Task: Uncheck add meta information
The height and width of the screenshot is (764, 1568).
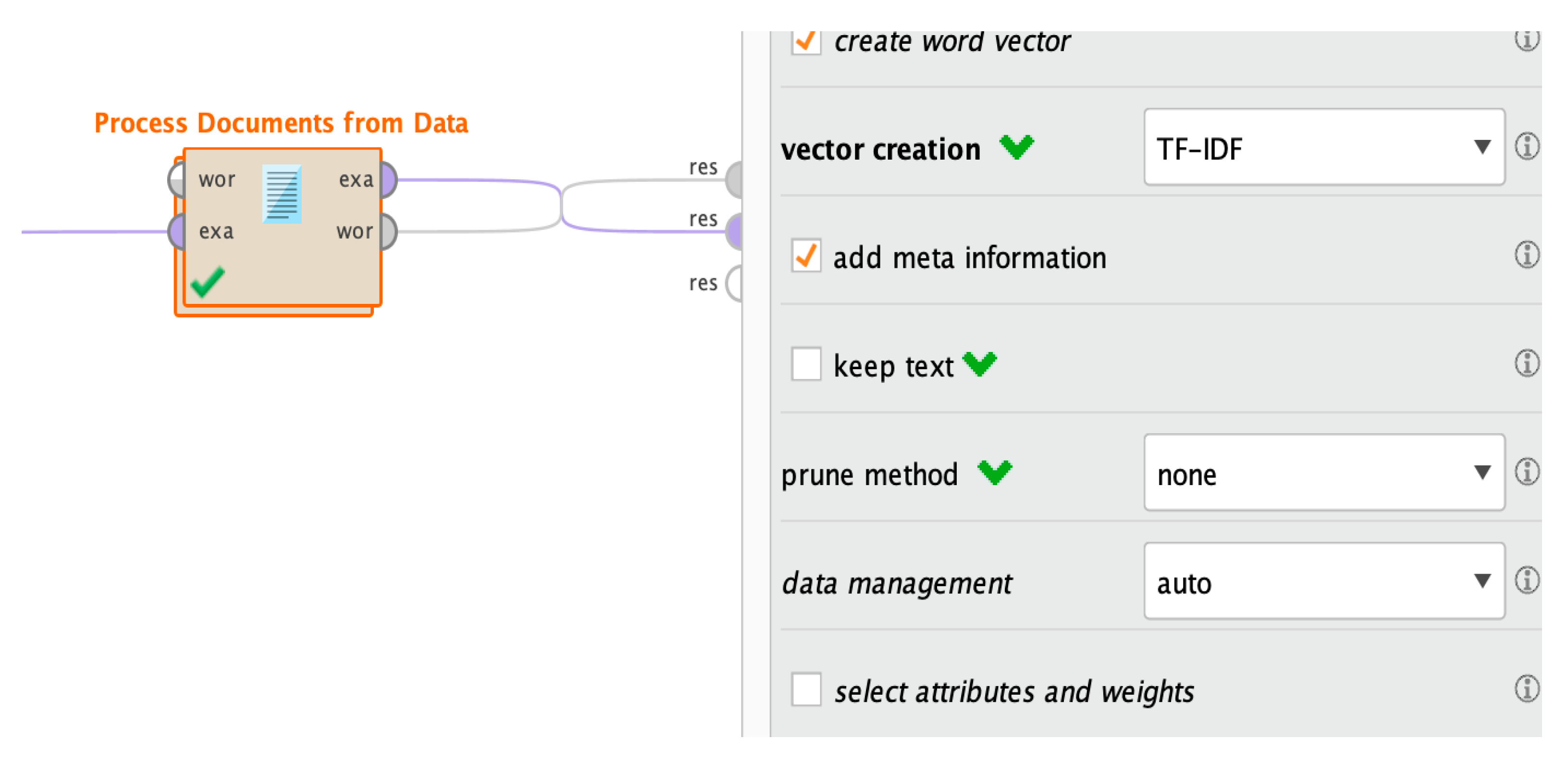Action: [806, 256]
